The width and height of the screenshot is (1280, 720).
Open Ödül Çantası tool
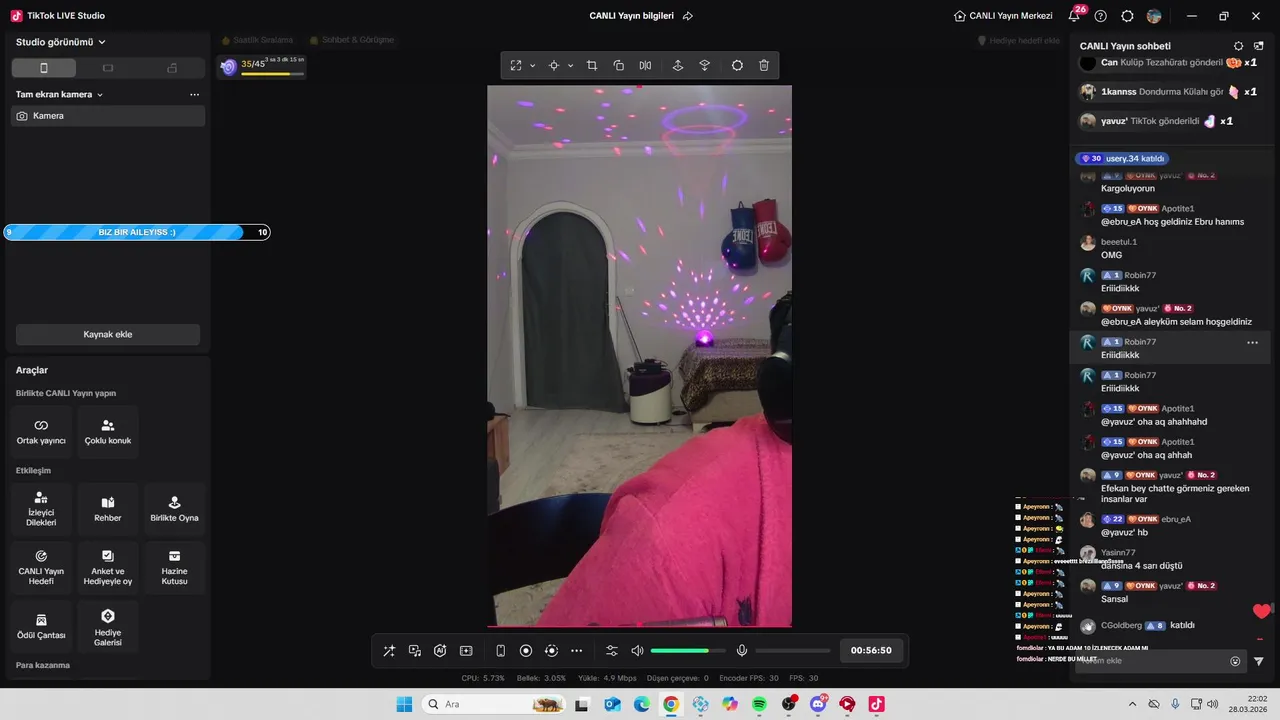41,627
